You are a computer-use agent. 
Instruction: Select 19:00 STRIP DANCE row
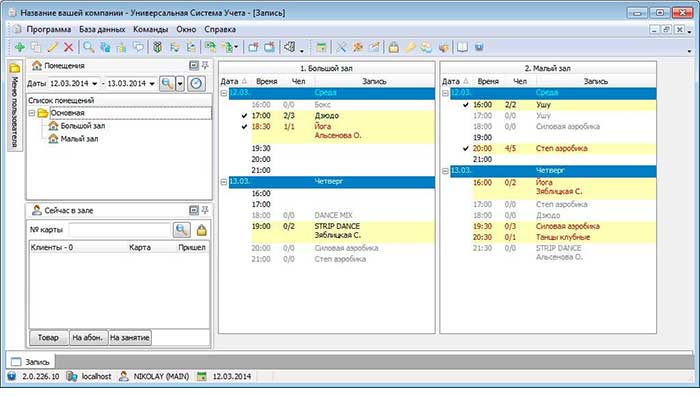[x=342, y=231]
